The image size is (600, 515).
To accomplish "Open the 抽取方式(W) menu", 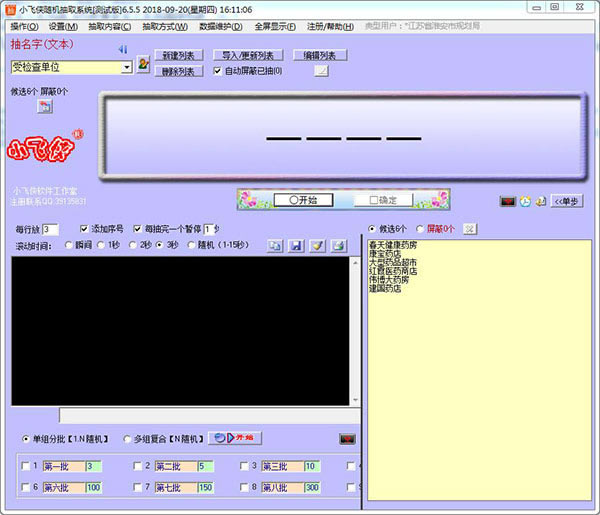I will pyautogui.click(x=165, y=26).
